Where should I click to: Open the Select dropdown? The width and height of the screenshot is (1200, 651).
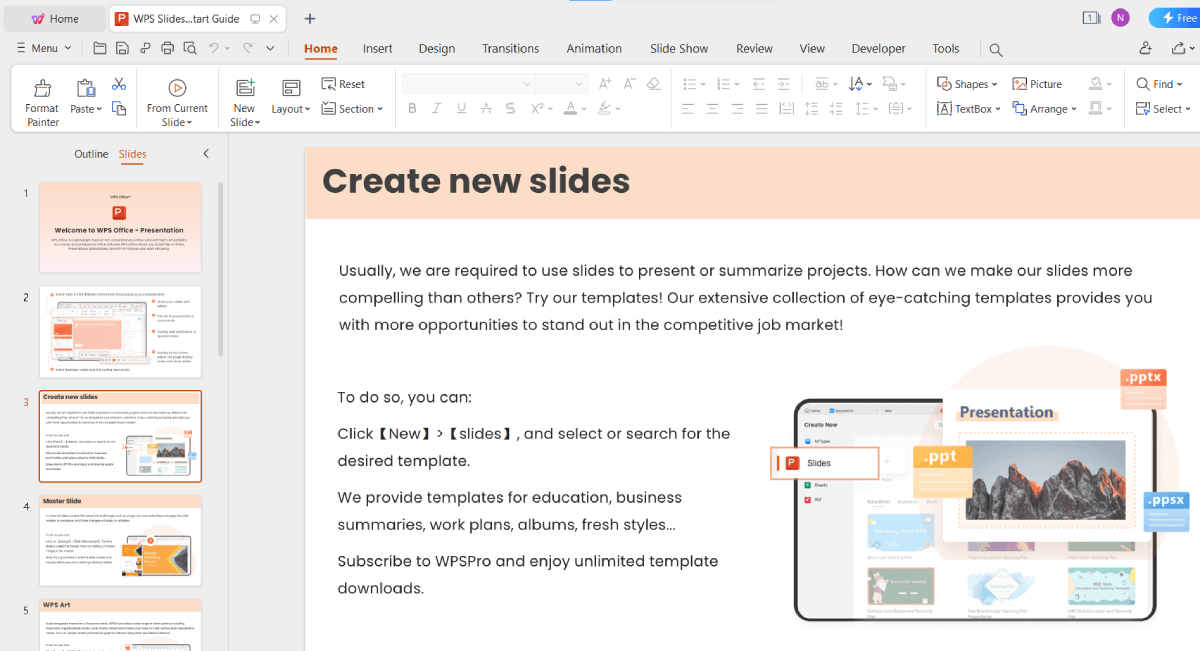tap(1162, 109)
